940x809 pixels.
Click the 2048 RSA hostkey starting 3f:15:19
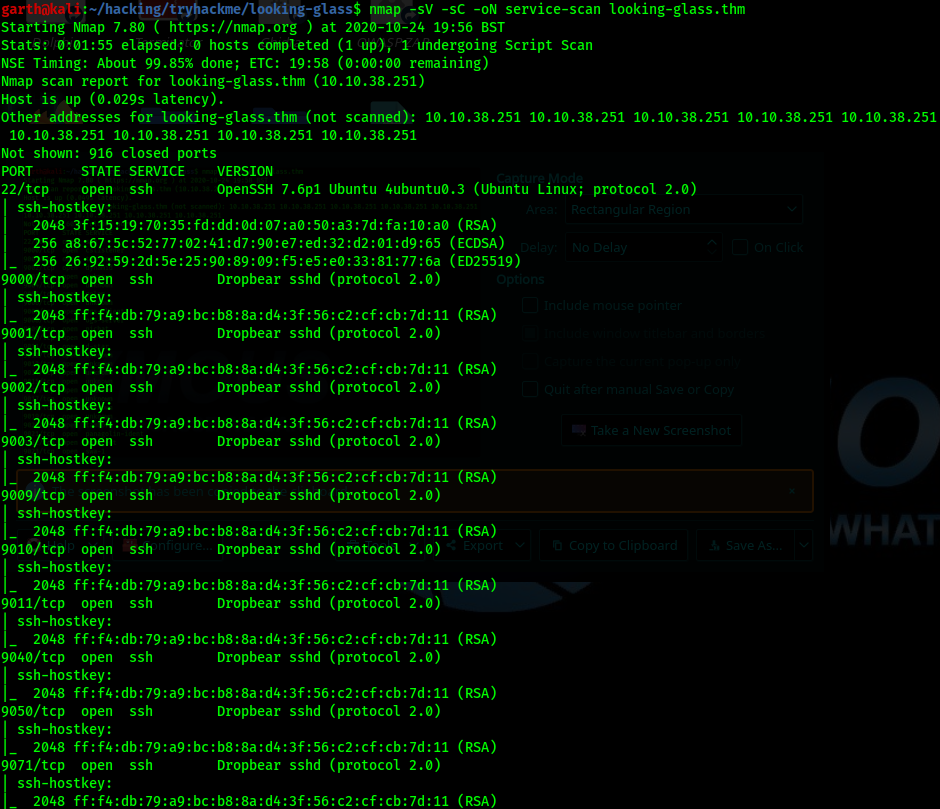pyautogui.click(x=265, y=225)
